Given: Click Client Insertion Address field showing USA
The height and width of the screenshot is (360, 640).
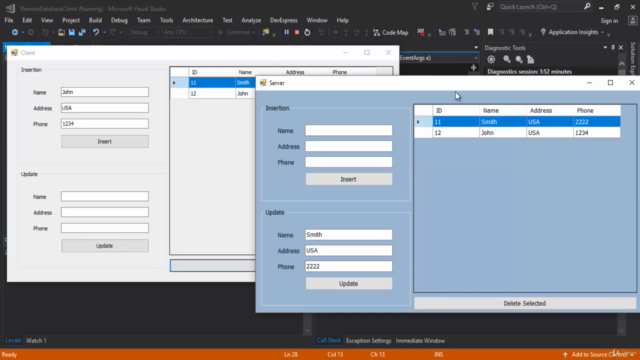Looking at the screenshot, I should point(104,108).
